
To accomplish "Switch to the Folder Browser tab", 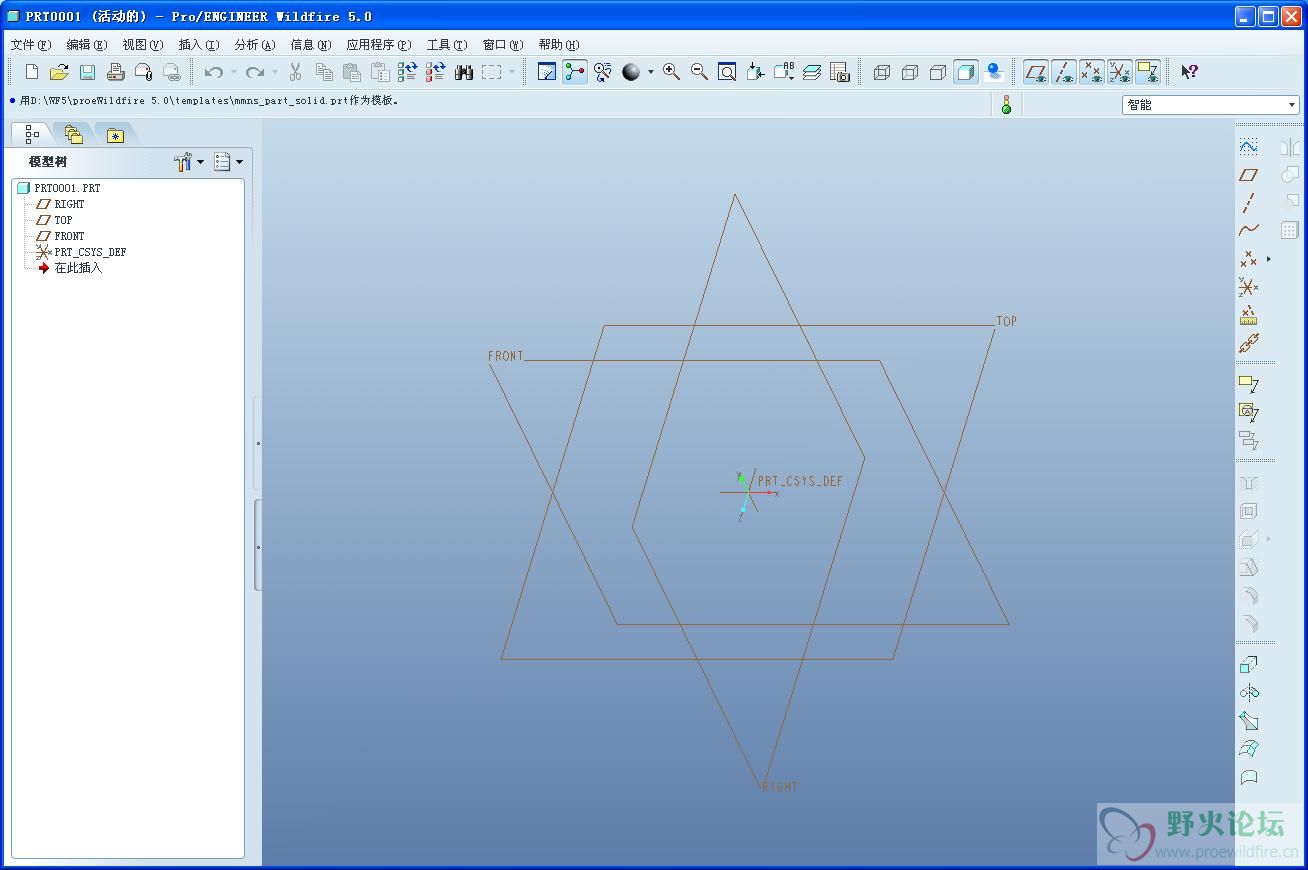I will 73,134.
